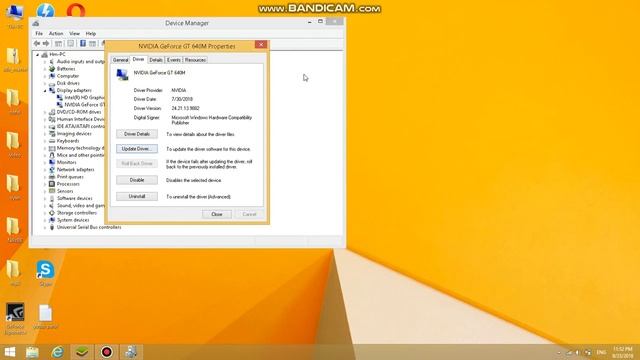640x360 pixels.
Task: Expand the Audio inputs and outputs category
Action: [x=45, y=62]
